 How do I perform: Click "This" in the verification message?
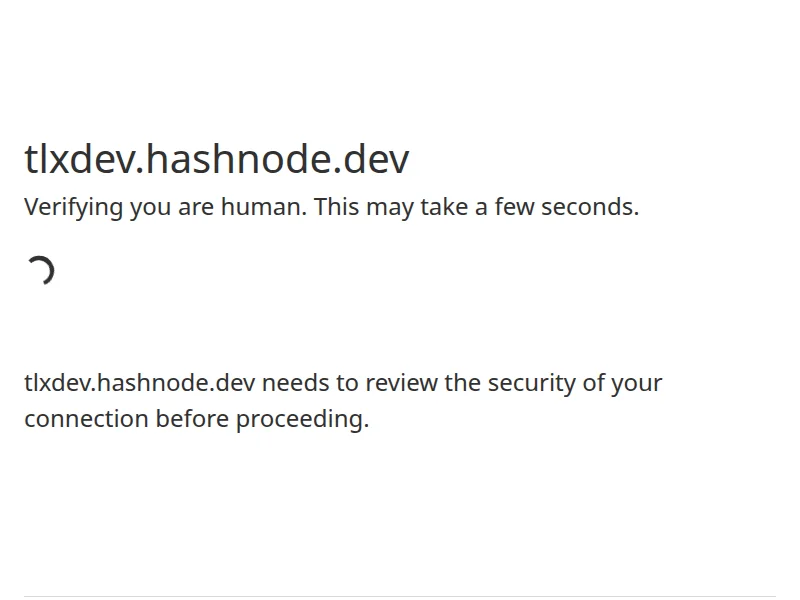[336, 207]
